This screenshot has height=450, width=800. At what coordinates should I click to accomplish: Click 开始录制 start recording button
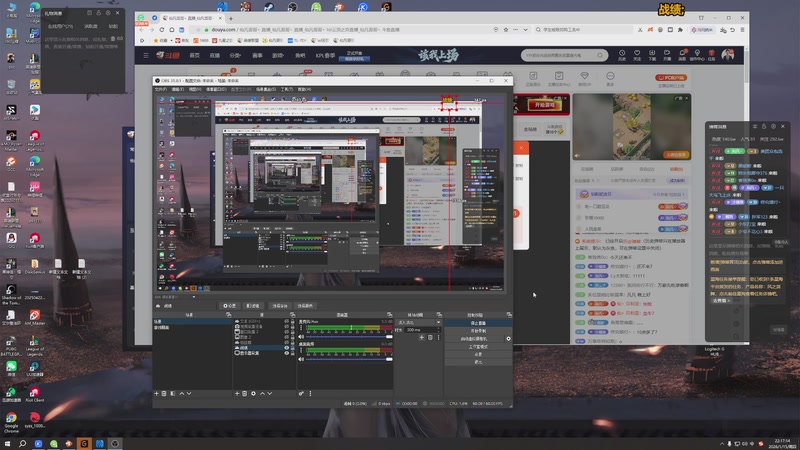478,331
